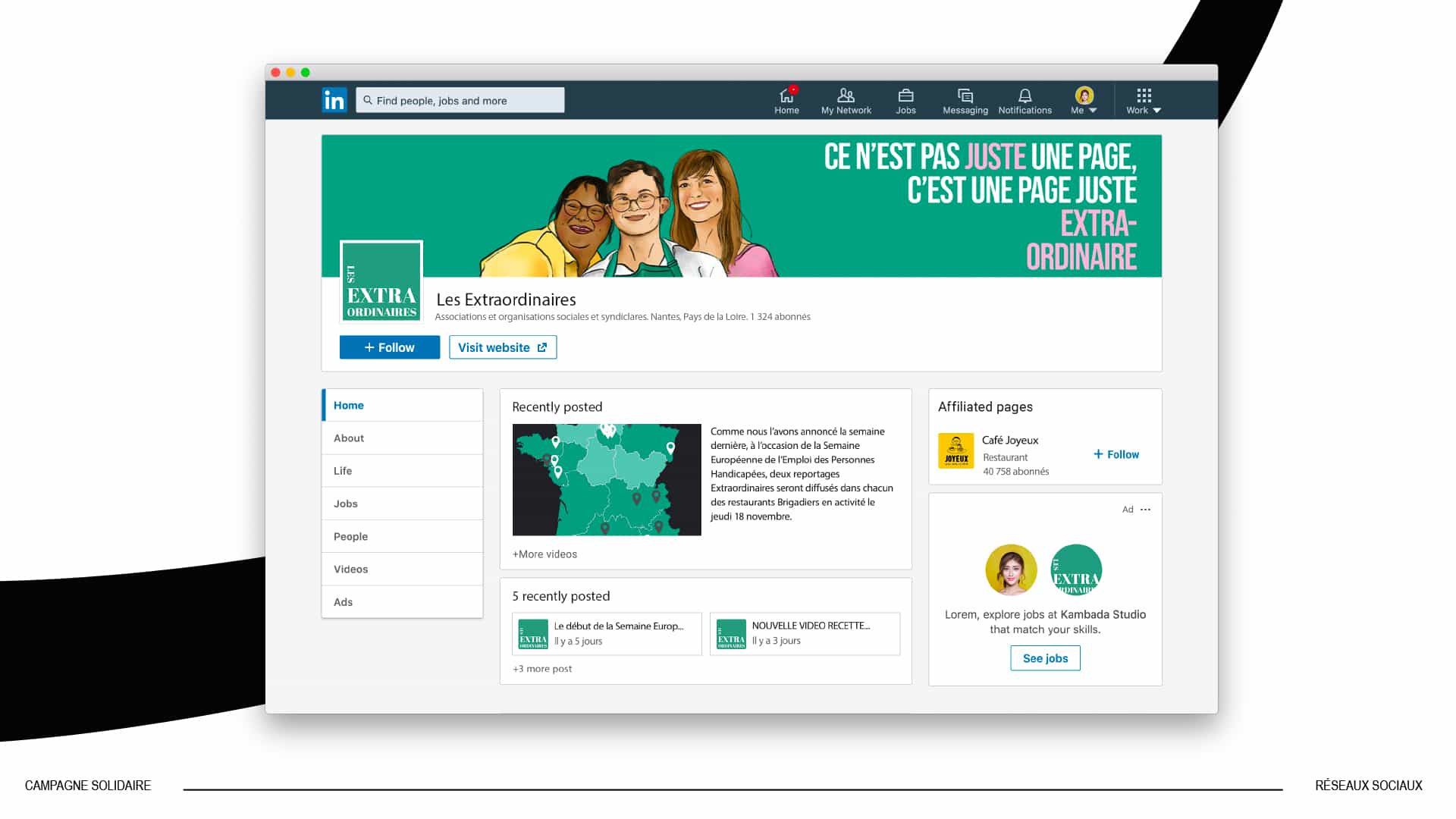Viewport: 1456px width, 819px height.
Task: Click the ad profile photo avatar
Action: (1011, 570)
